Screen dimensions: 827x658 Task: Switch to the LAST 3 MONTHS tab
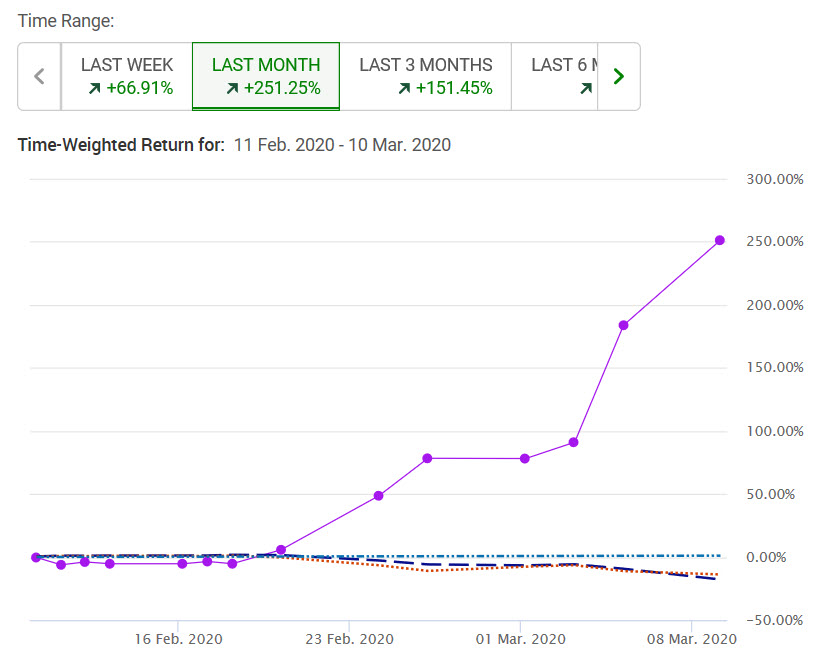(x=426, y=76)
